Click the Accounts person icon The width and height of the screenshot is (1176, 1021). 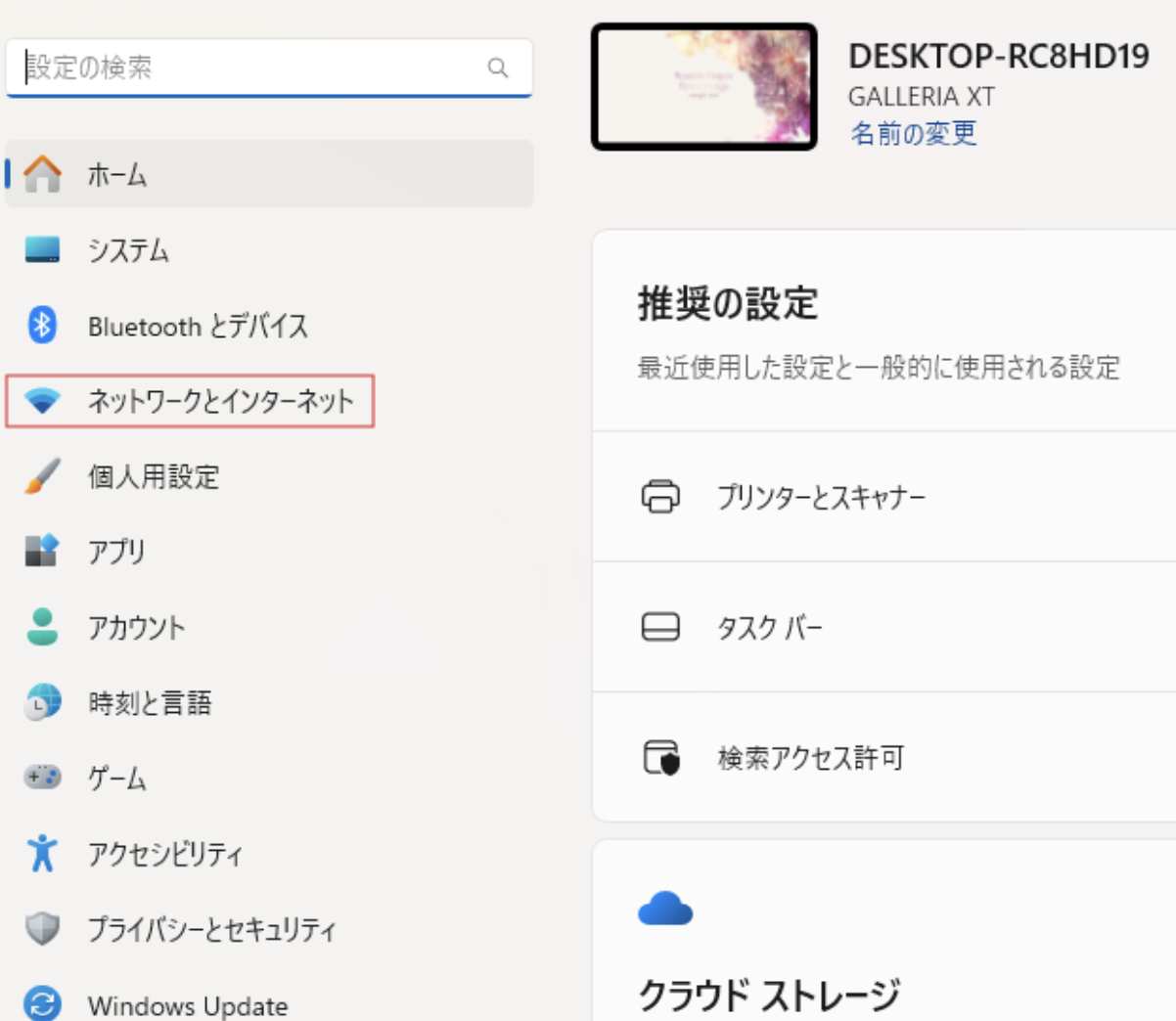pos(42,627)
